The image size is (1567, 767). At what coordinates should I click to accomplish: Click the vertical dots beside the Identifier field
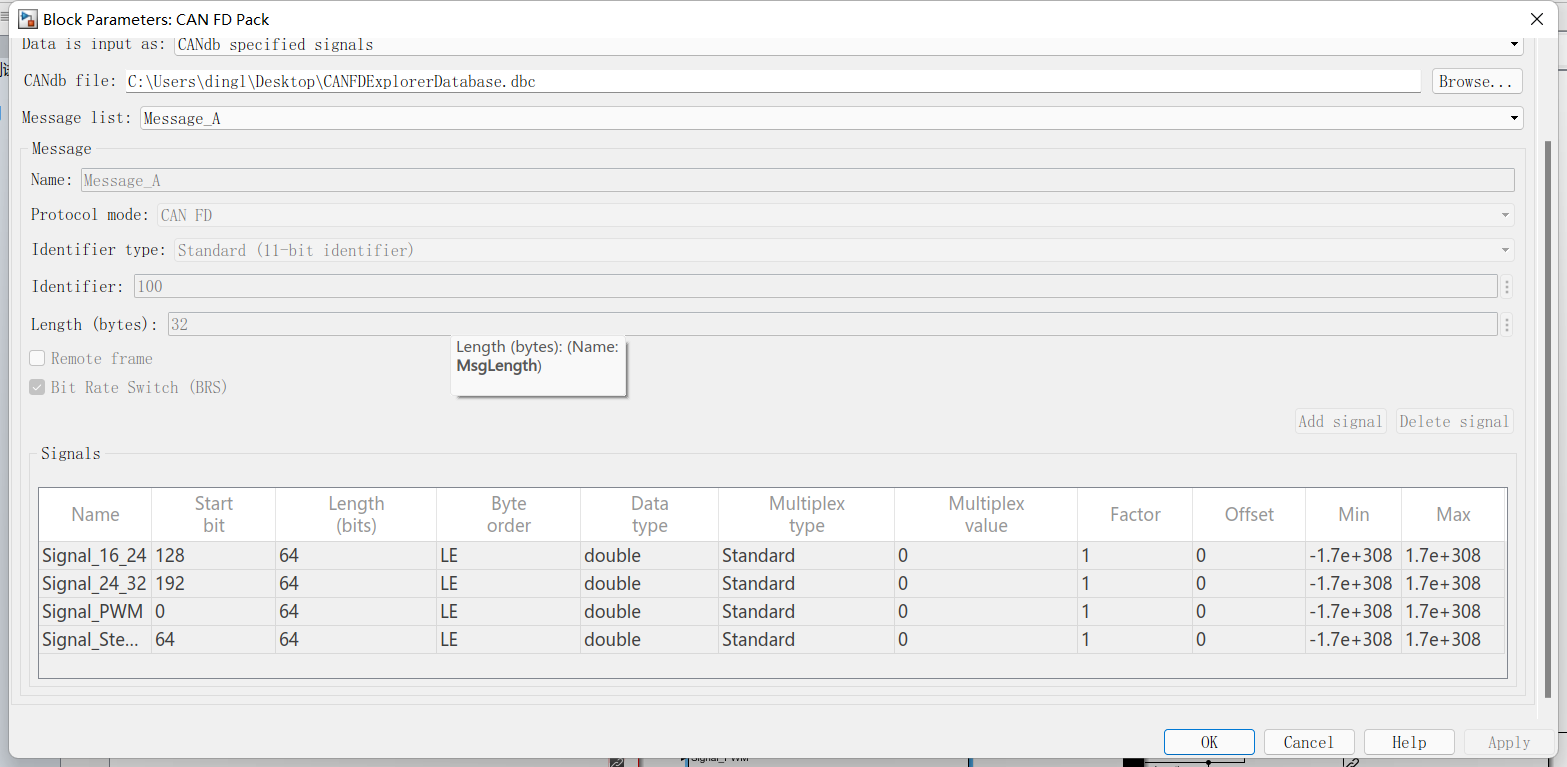1506,286
